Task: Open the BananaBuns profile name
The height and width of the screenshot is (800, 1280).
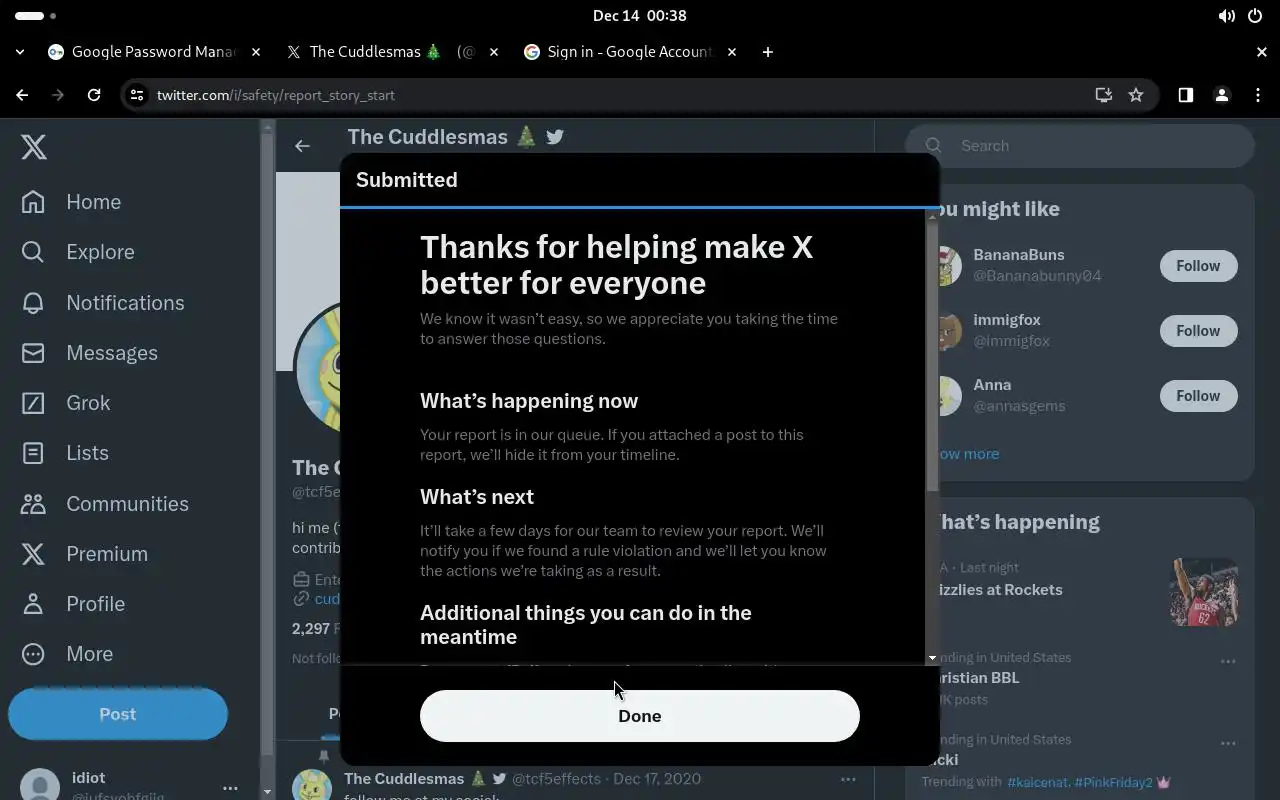Action: click(1018, 255)
